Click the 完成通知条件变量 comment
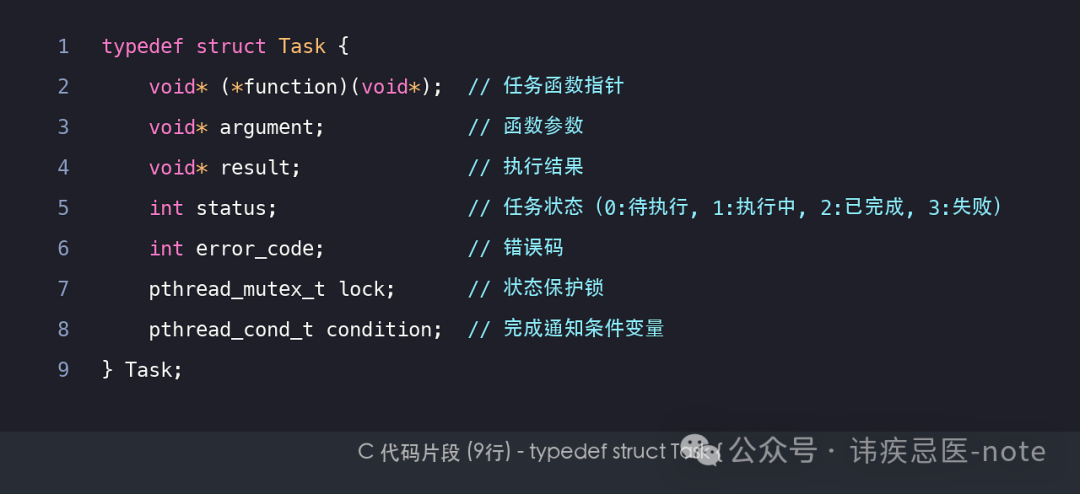Viewport: 1080px width, 494px height. [584, 329]
